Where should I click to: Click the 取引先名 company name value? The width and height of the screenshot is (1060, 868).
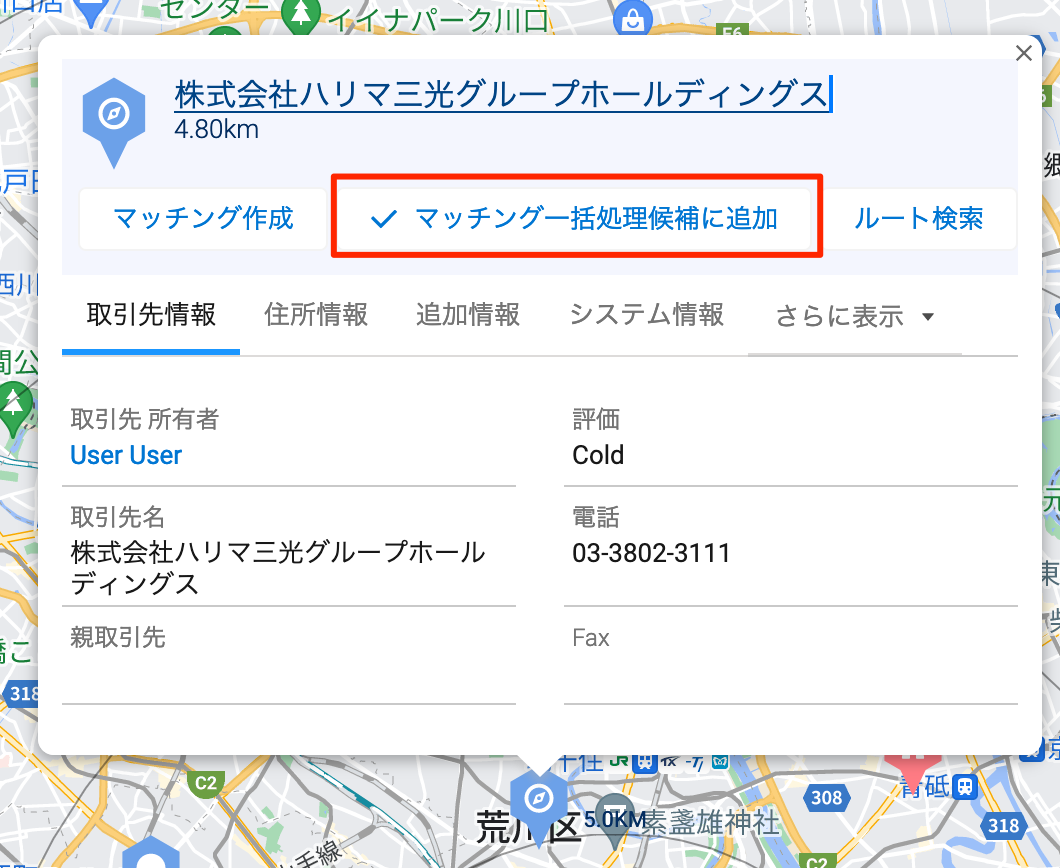[x=277, y=568]
